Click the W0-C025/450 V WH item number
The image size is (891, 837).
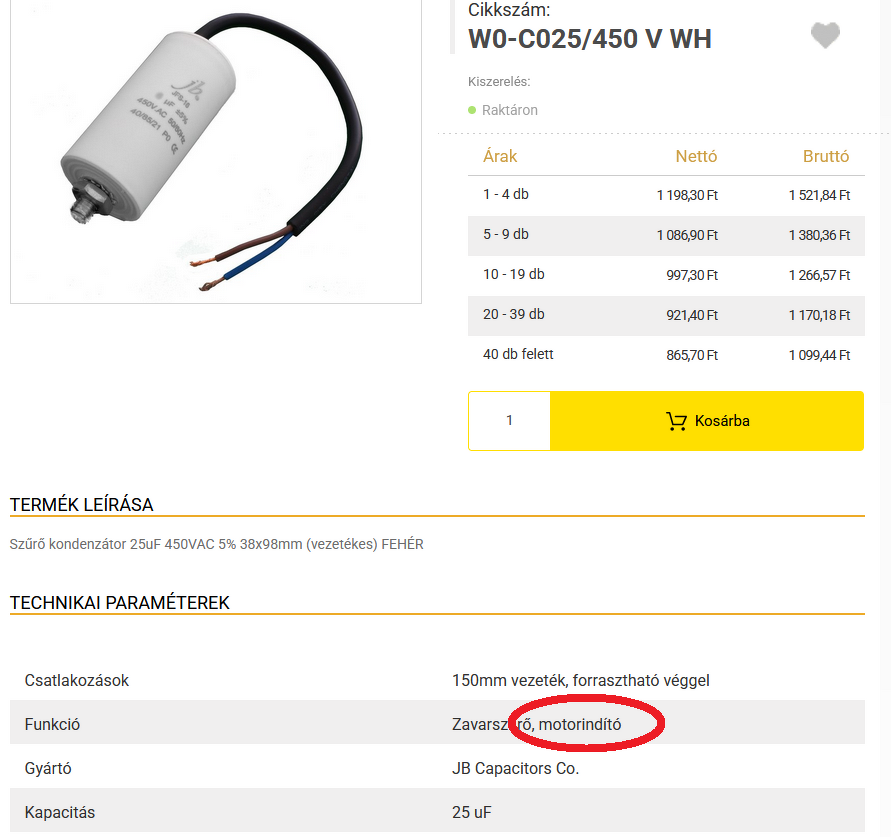[590, 39]
